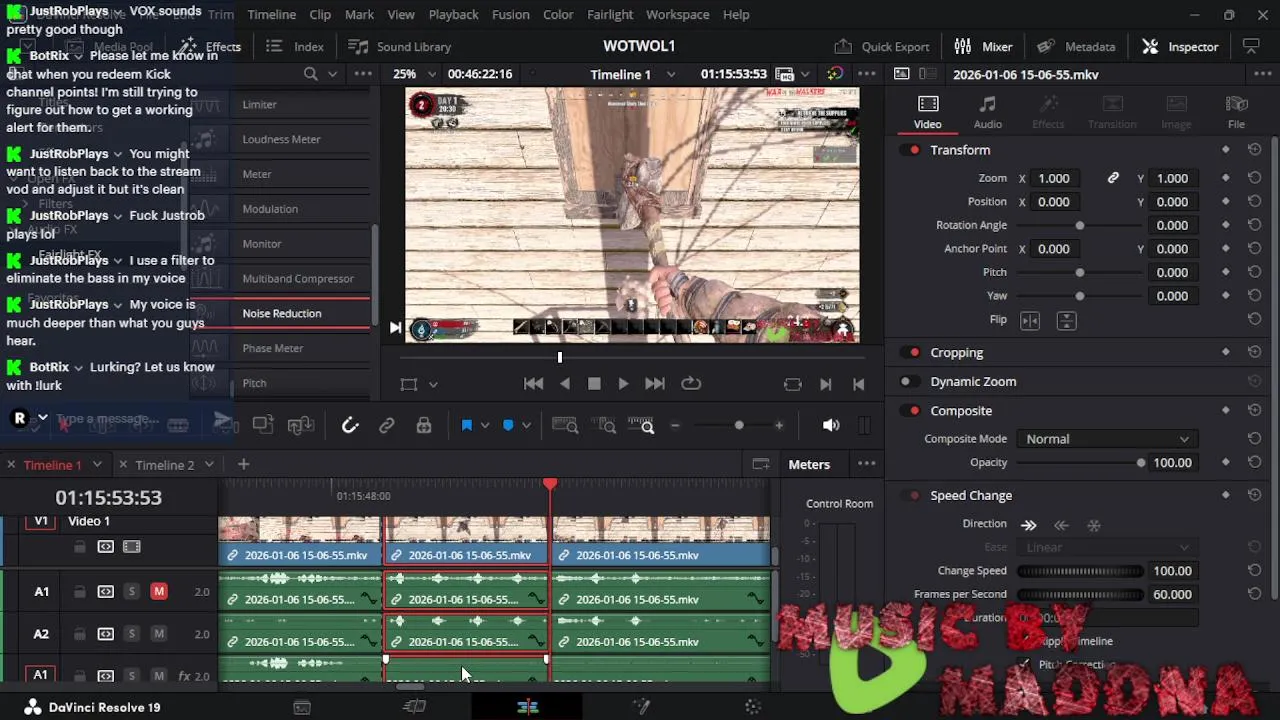
Task: Open the Fusion menu
Action: [511, 15]
